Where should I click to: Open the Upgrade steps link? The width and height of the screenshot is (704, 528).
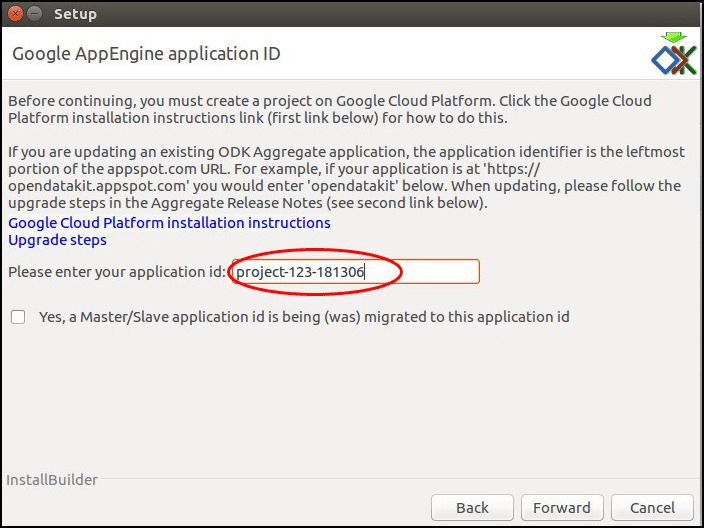coord(57,240)
